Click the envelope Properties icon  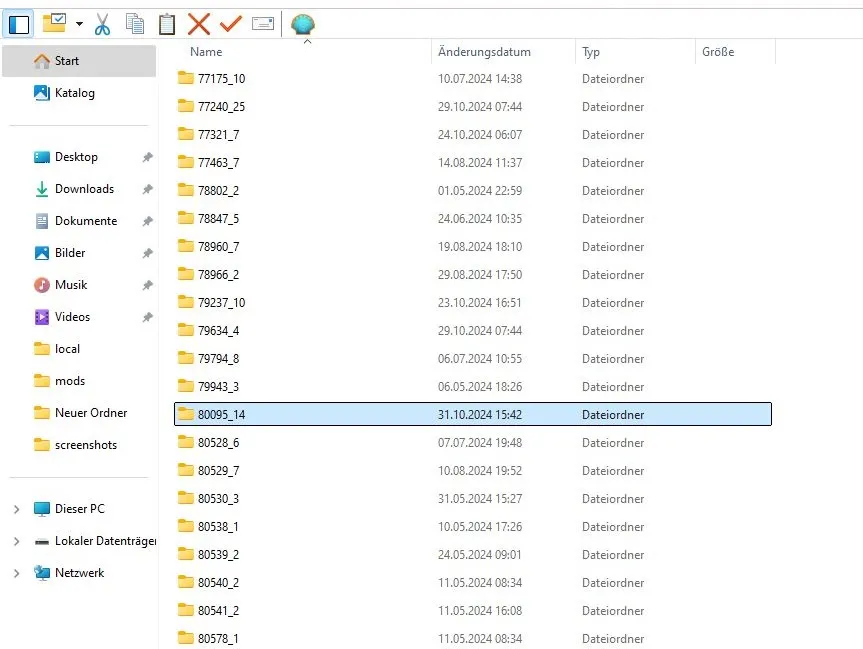tap(263, 23)
